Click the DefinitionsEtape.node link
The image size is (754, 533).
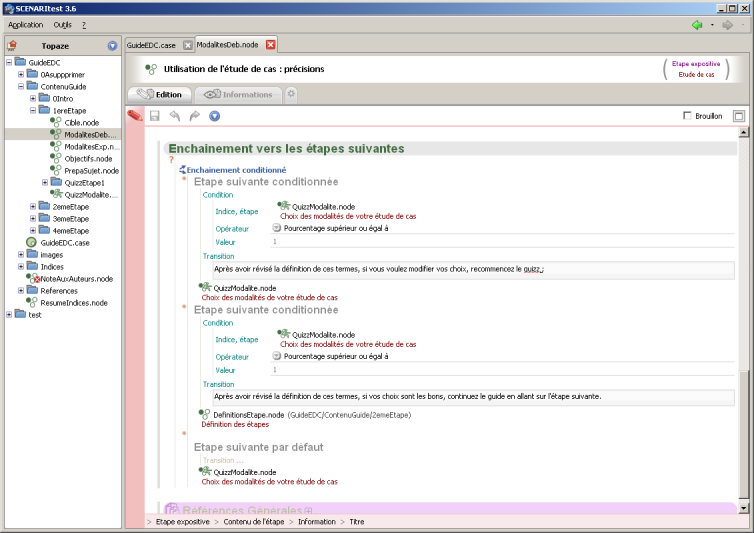coord(248,414)
